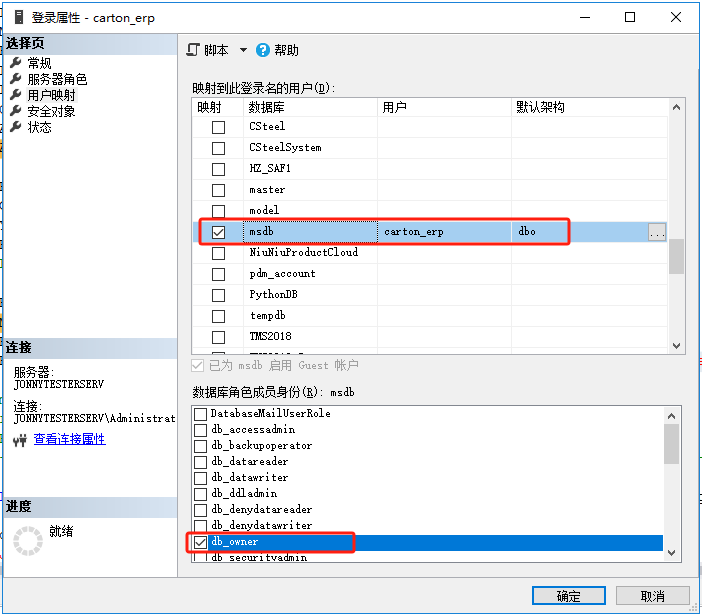Click the connection properties plug icon
The height and width of the screenshot is (616, 702).
(20, 441)
